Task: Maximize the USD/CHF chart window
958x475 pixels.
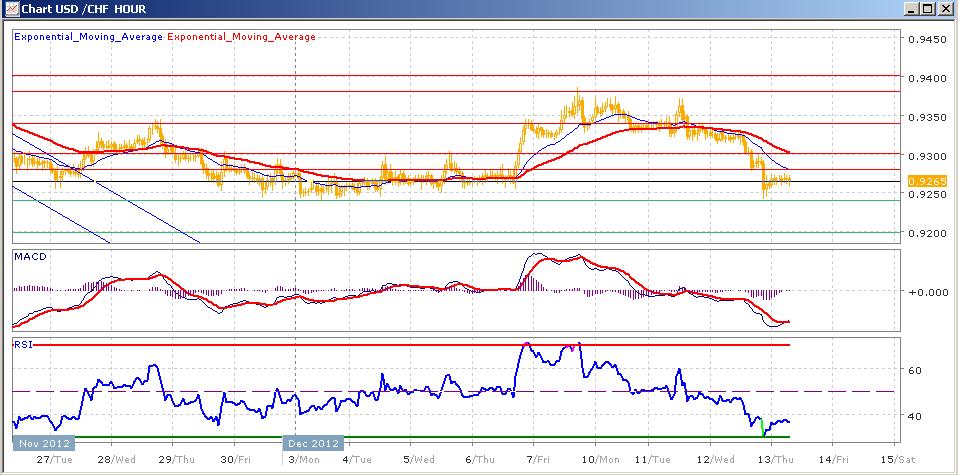Action: tap(928, 10)
